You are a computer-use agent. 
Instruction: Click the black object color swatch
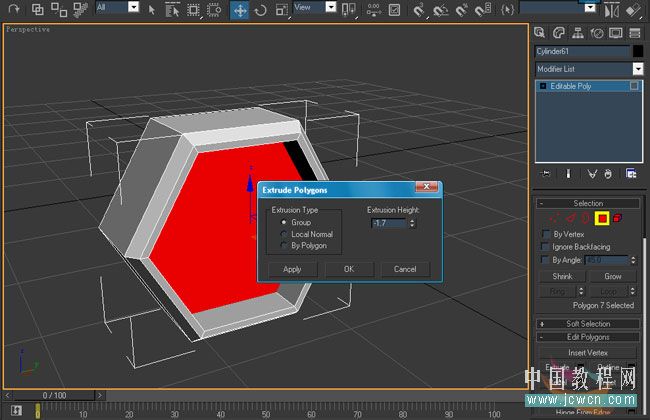(638, 51)
